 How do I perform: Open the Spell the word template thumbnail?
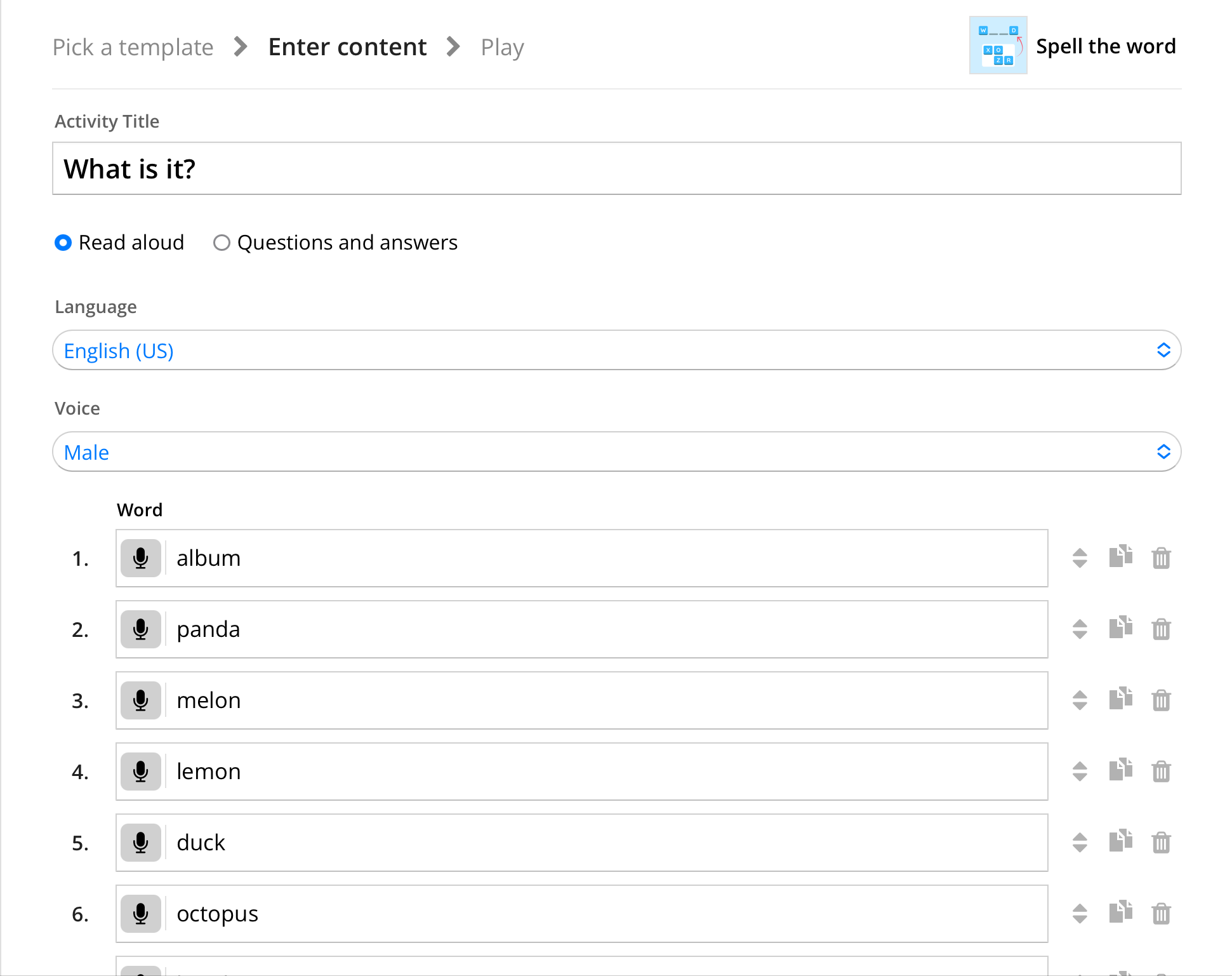998,46
